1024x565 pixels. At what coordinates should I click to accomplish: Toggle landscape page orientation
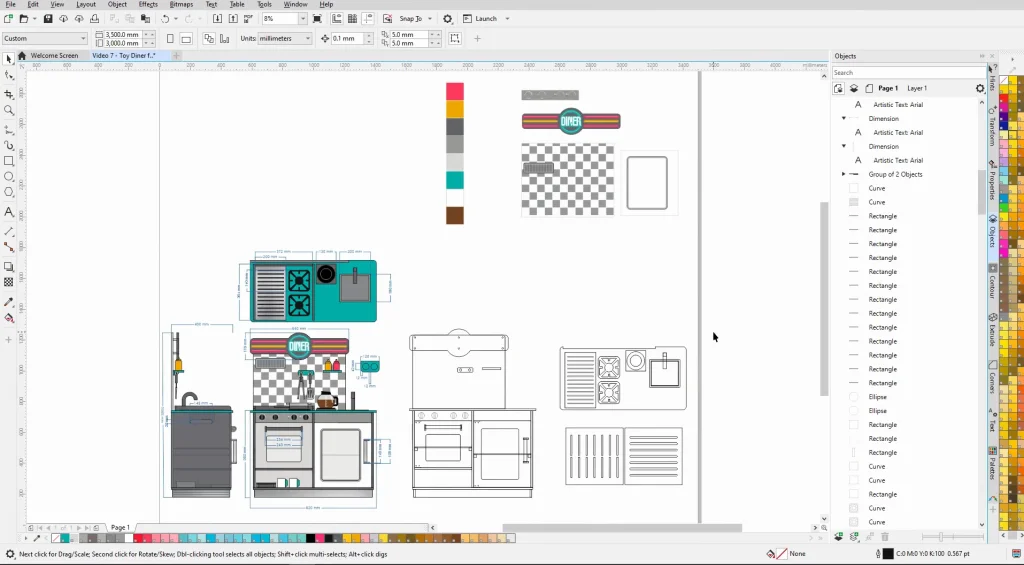tap(187, 39)
